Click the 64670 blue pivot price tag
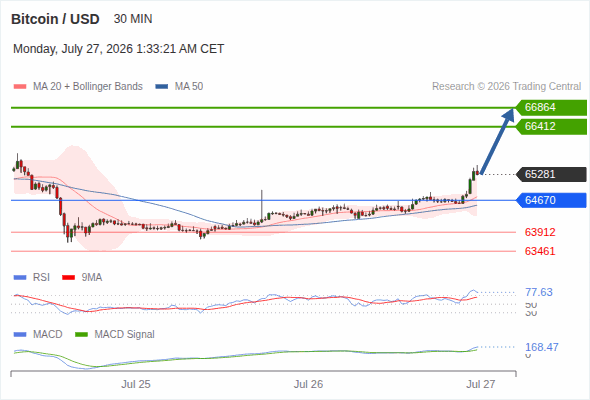 (x=551, y=200)
